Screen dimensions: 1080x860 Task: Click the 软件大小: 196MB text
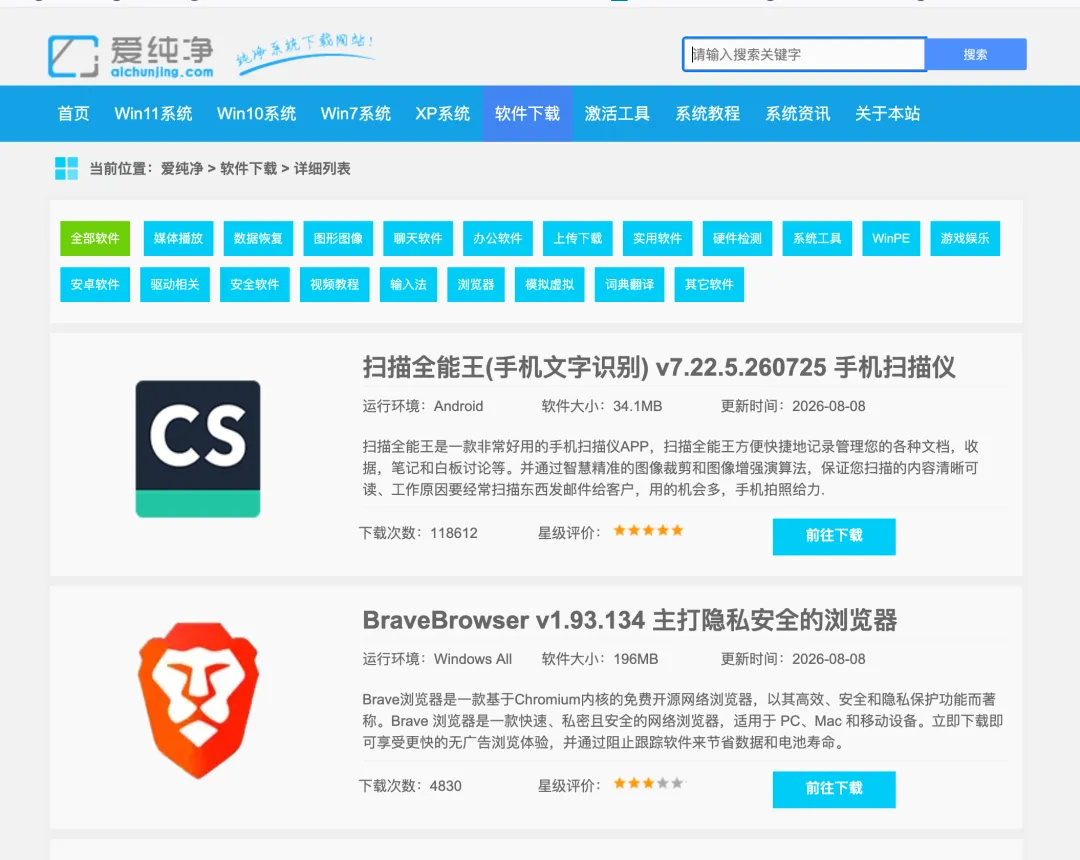600,659
